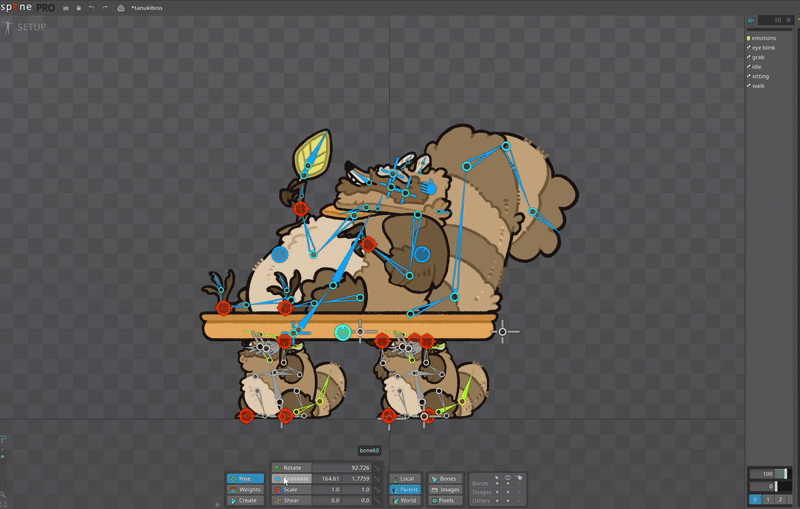Activate the Scale tool
This screenshot has width=800, height=509.
(x=291, y=490)
